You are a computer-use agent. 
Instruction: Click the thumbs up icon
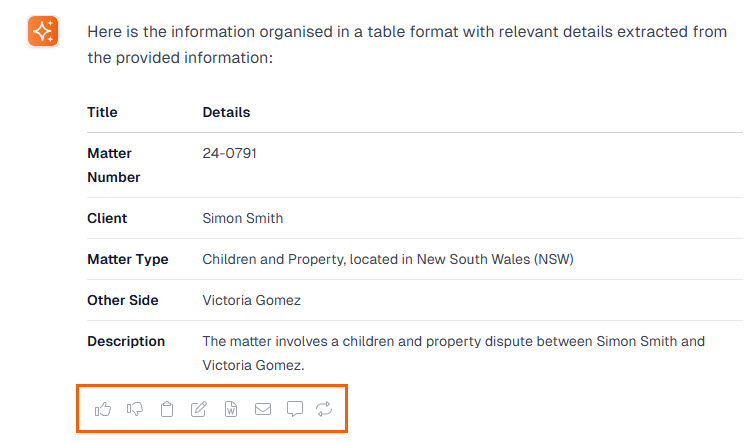(103, 408)
